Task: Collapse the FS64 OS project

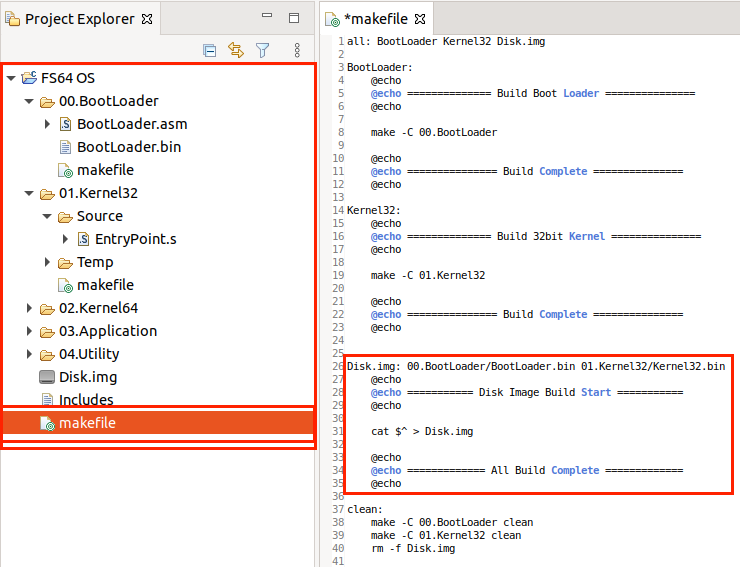Action: (11, 78)
